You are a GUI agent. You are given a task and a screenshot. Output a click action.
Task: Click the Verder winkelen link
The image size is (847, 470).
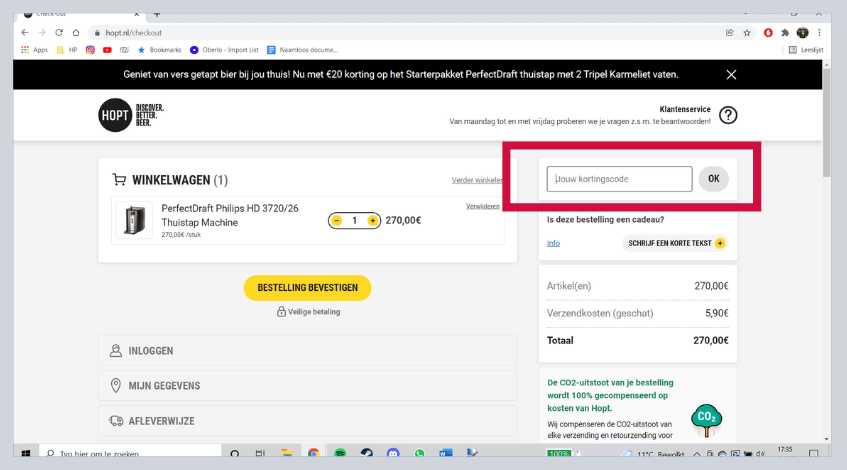coord(477,180)
